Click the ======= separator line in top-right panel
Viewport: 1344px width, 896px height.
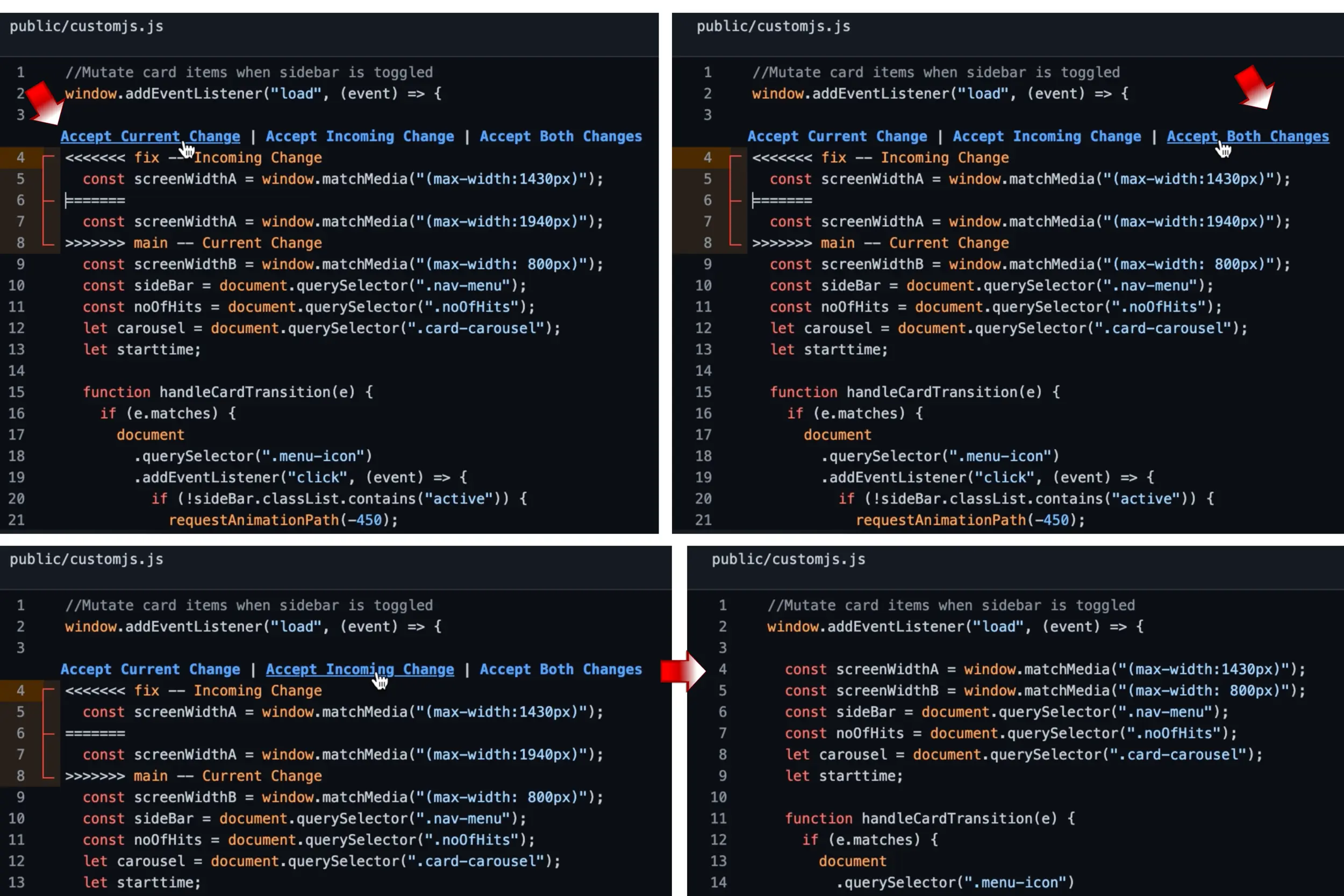(x=782, y=200)
